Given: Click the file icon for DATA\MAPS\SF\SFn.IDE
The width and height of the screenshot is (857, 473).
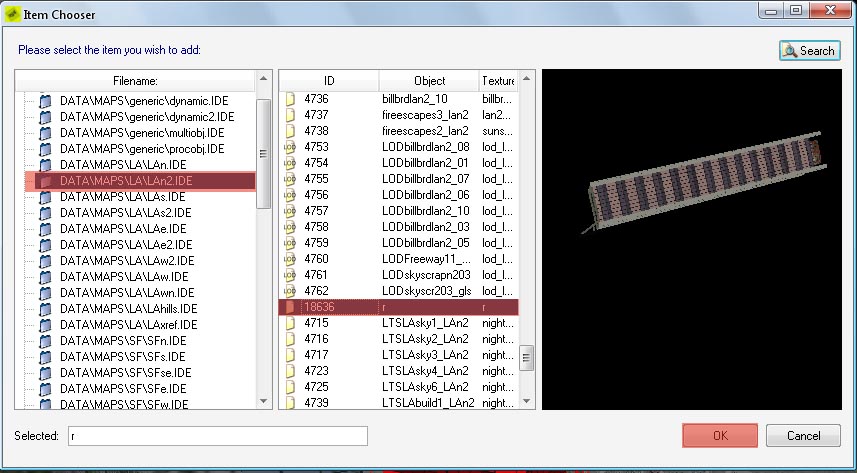Looking at the screenshot, I should point(44,340).
